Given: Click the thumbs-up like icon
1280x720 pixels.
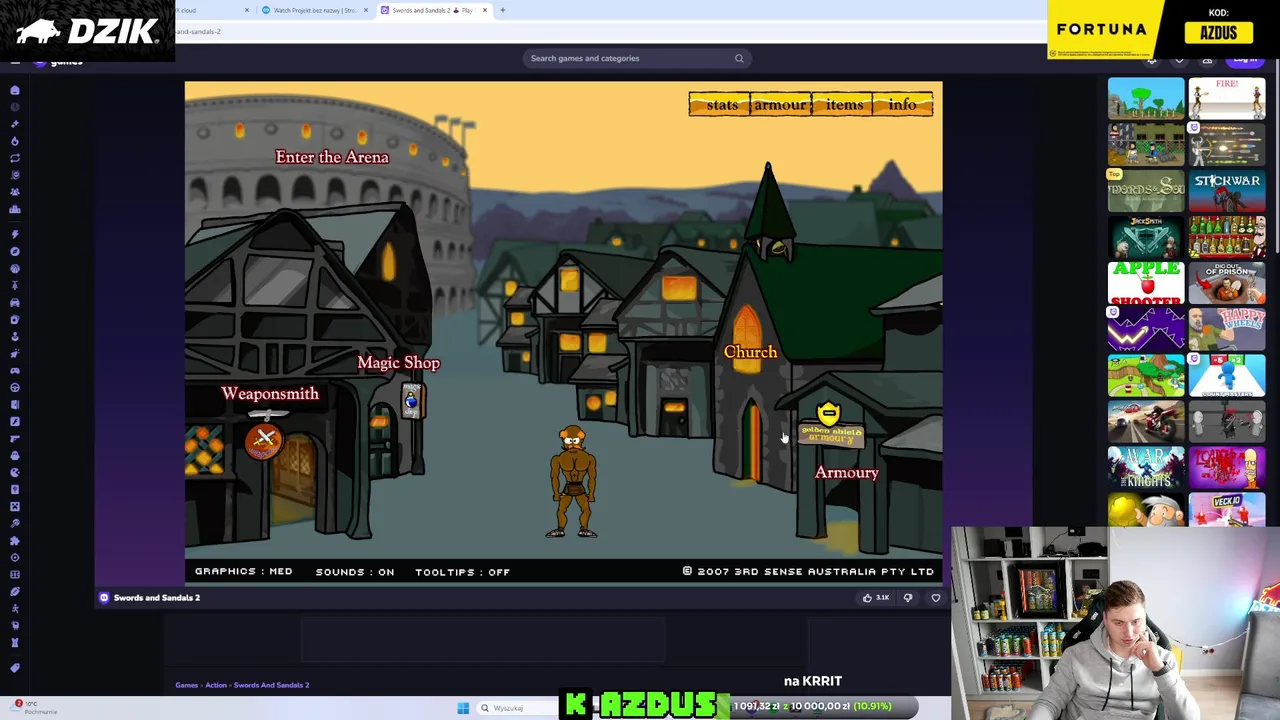Looking at the screenshot, I should click(x=867, y=598).
